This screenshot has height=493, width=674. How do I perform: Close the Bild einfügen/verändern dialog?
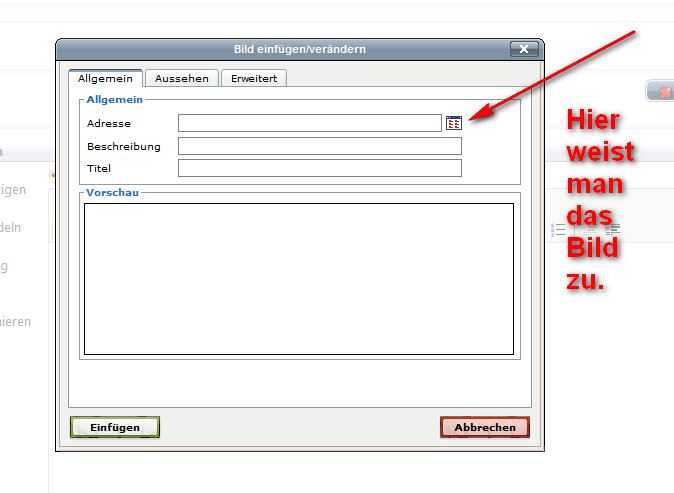pyautogui.click(x=523, y=49)
